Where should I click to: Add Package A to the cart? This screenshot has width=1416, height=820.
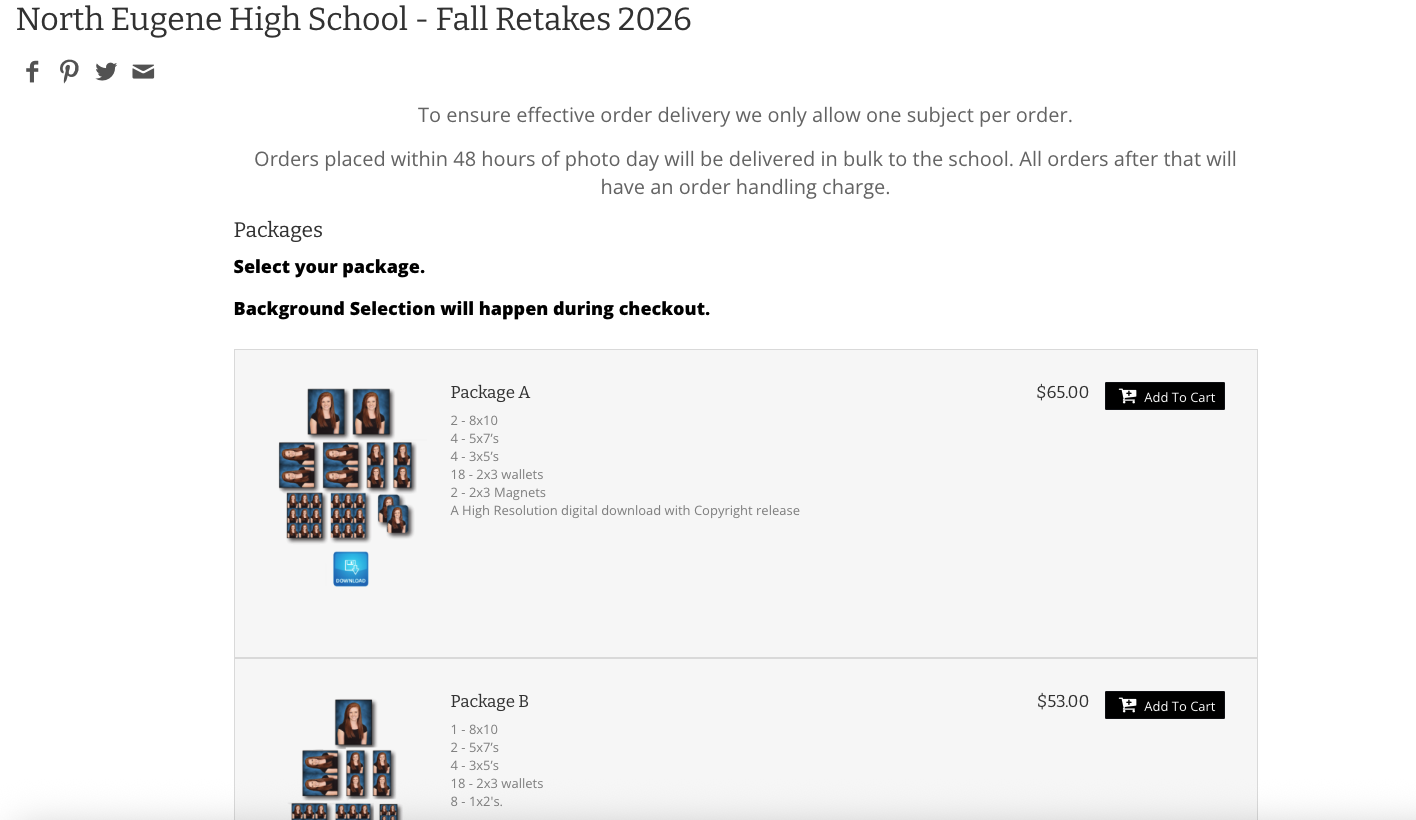click(x=1164, y=396)
